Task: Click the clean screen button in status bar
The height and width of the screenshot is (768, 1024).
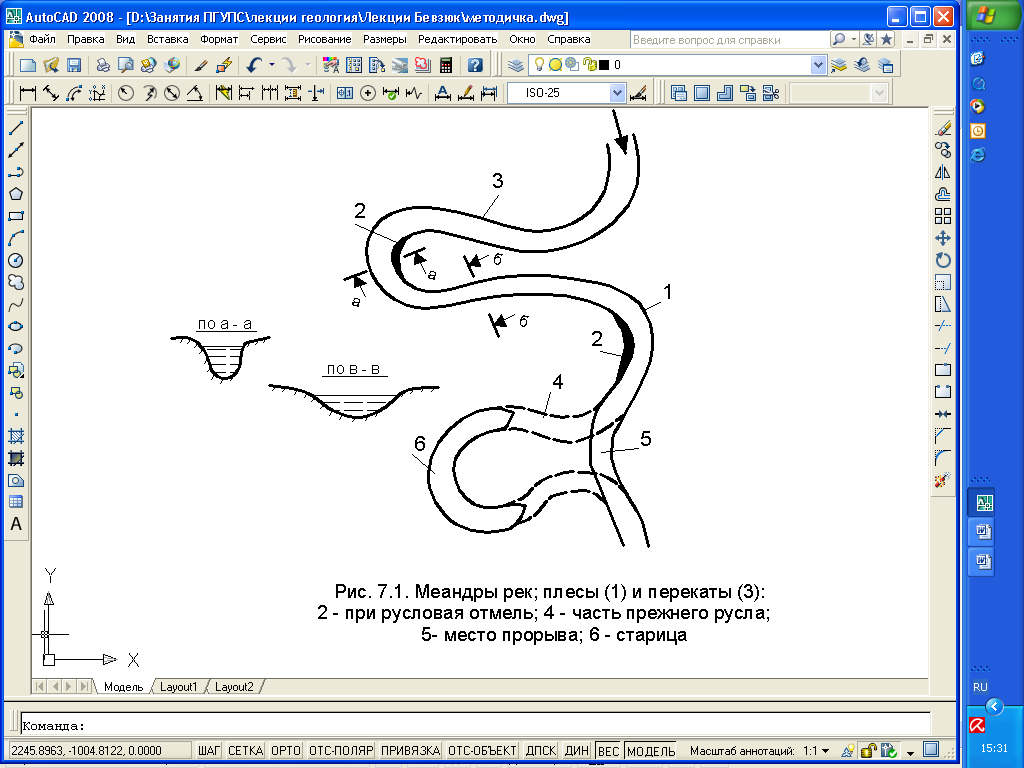Action: click(x=931, y=750)
